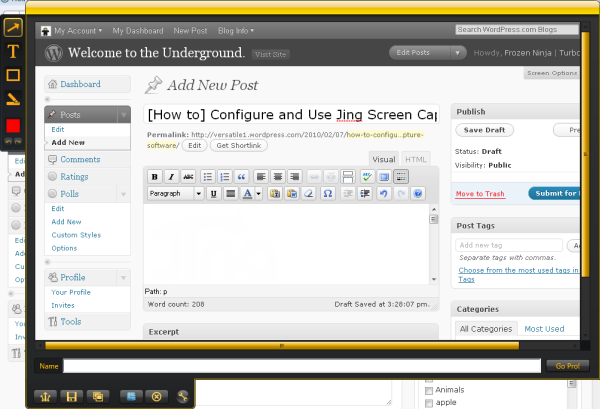
Task: Click Jing share upload button
Action: (46, 397)
